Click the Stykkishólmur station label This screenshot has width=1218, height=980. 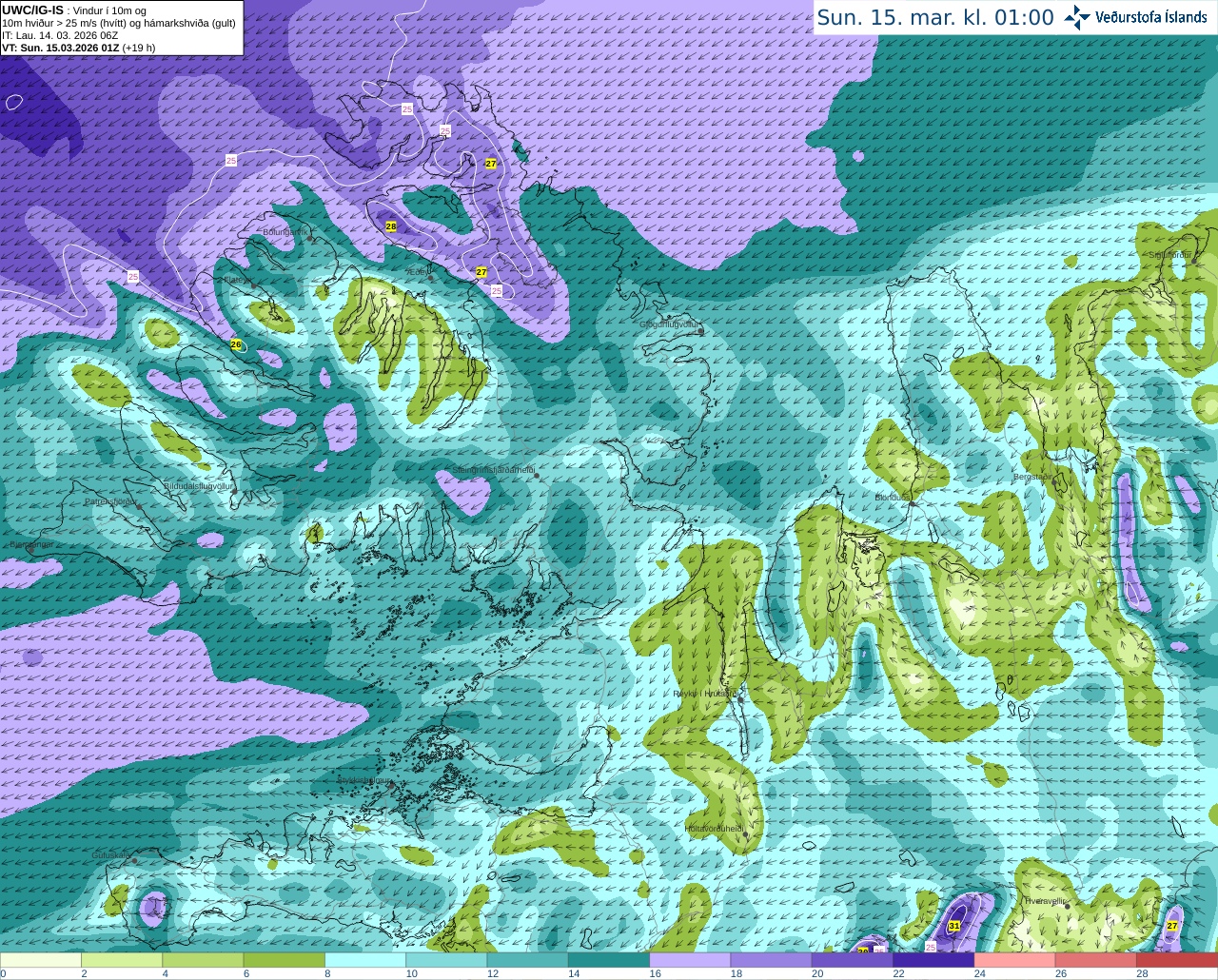pyautogui.click(x=364, y=780)
